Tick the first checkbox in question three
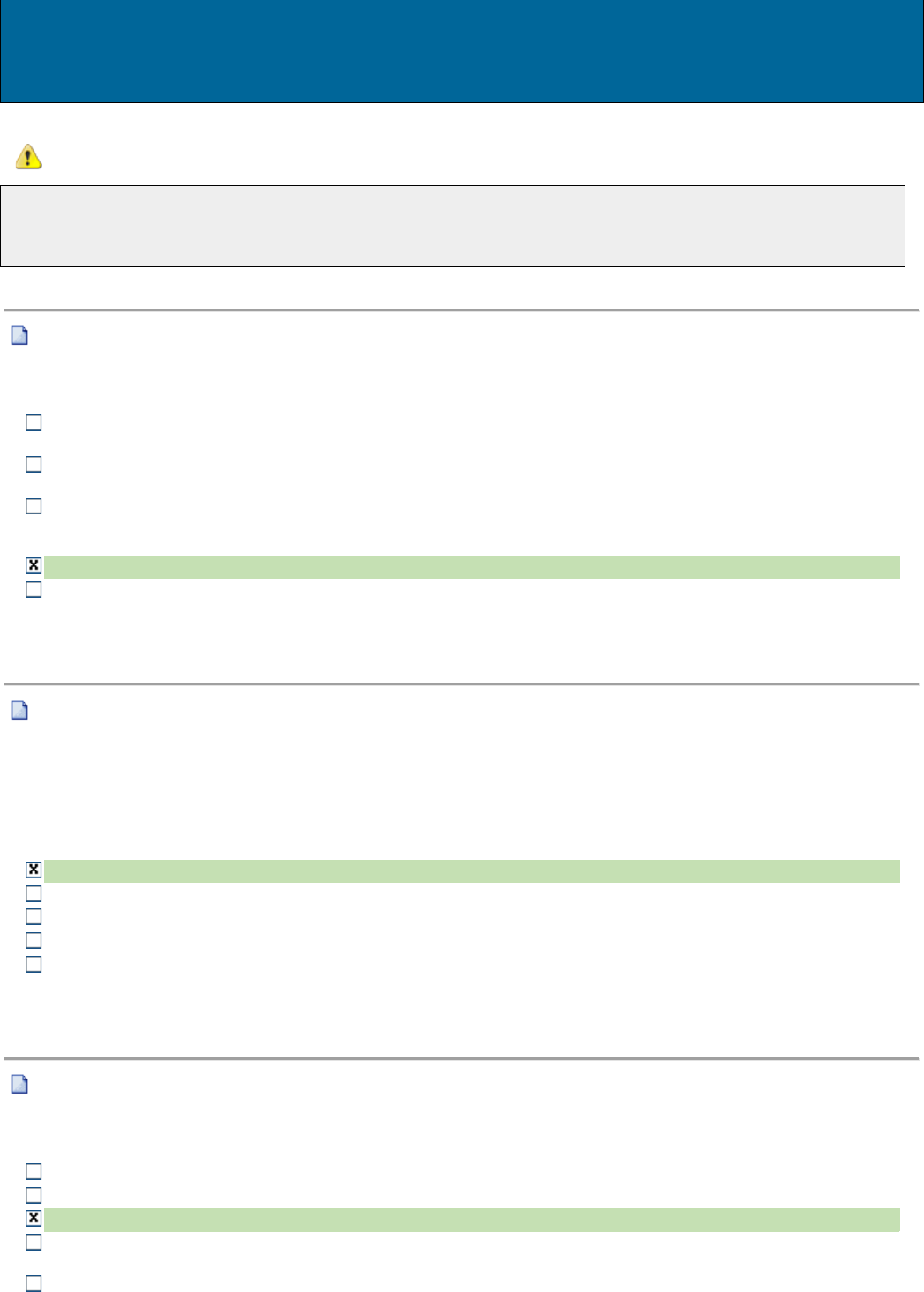 (x=34, y=1171)
